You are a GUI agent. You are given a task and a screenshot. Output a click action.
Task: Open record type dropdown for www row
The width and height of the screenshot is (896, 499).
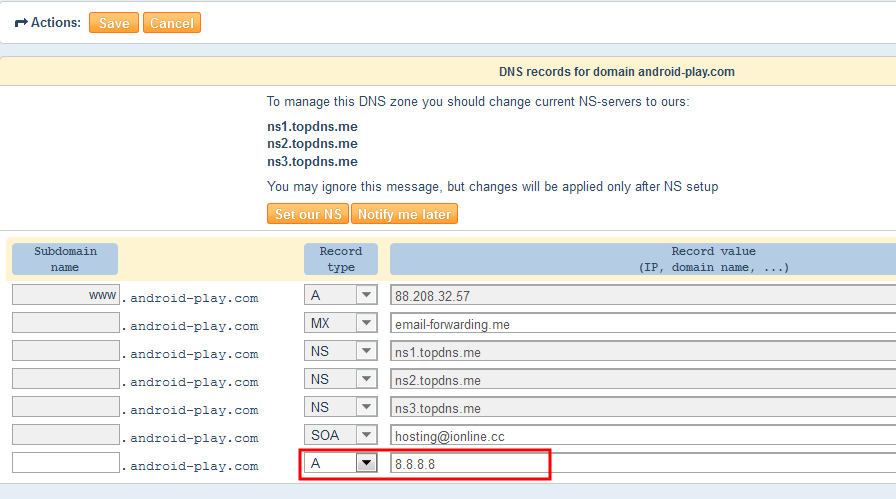coord(340,295)
